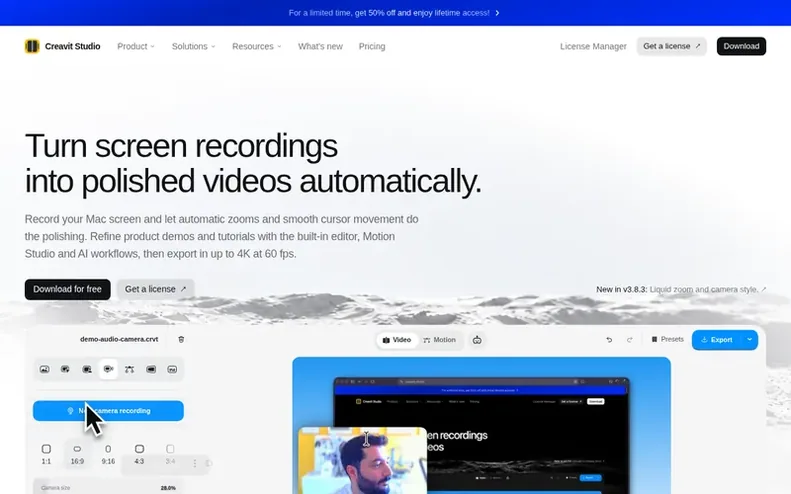791x494 pixels.
Task: Select the 9:16 camera aspect ratio
Action: click(x=108, y=454)
